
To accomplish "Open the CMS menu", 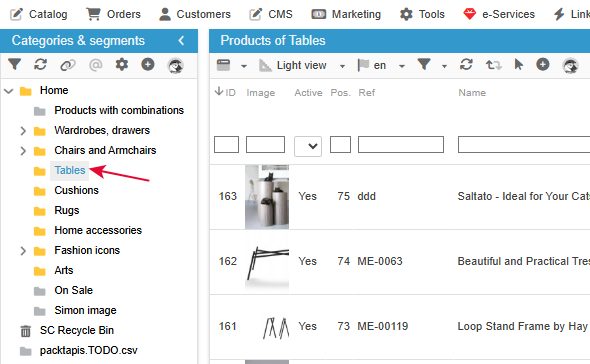I will [271, 14].
